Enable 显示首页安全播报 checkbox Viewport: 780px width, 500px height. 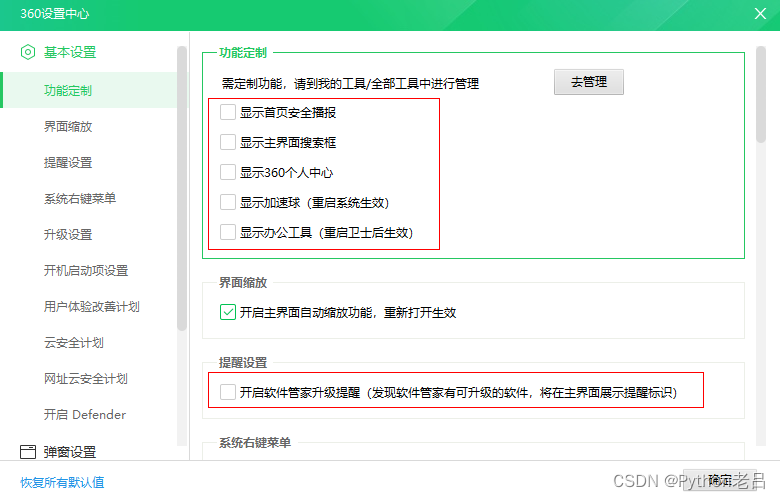pos(228,112)
